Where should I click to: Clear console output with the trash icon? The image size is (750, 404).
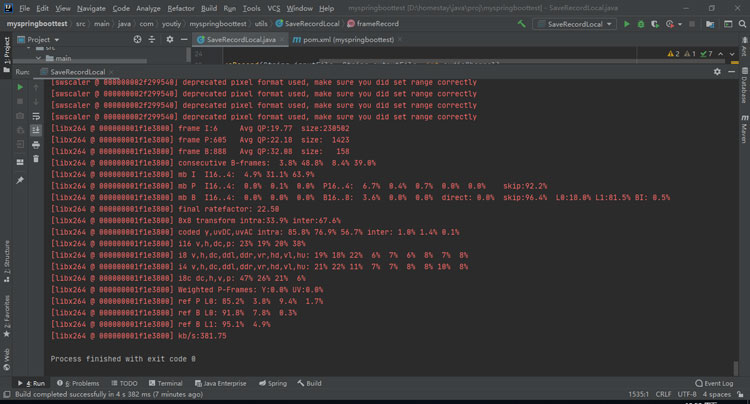click(36, 159)
